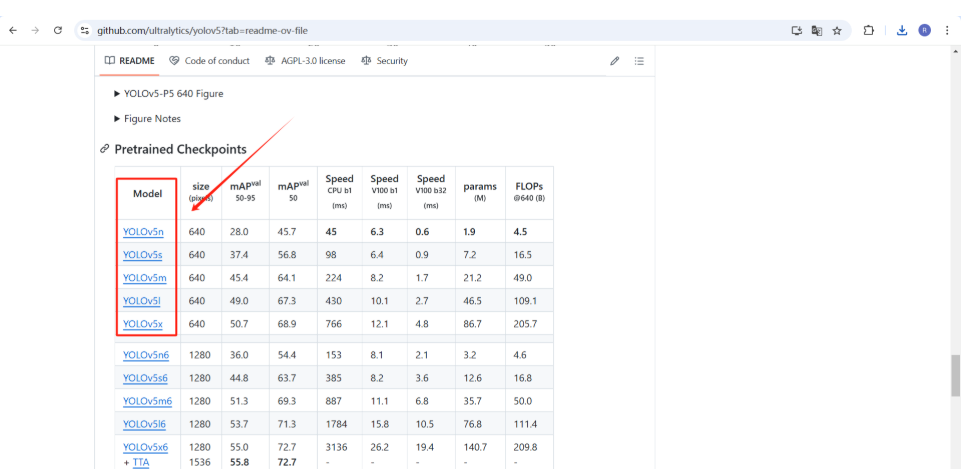The image size is (965, 469).
Task: Switch to the Code of conduct tab
Action: click(209, 61)
